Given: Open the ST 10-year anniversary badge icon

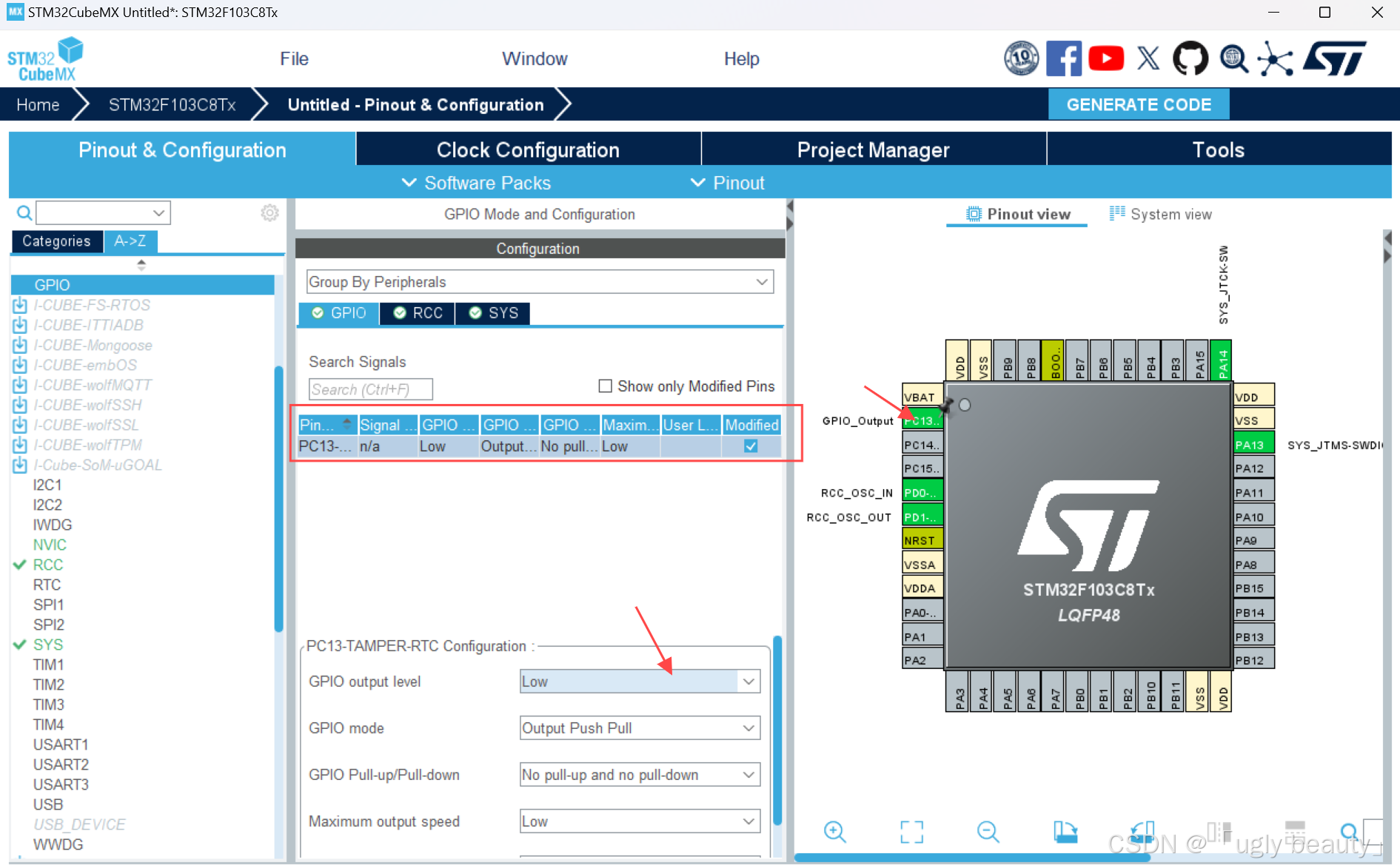Looking at the screenshot, I should pyautogui.click(x=1021, y=58).
